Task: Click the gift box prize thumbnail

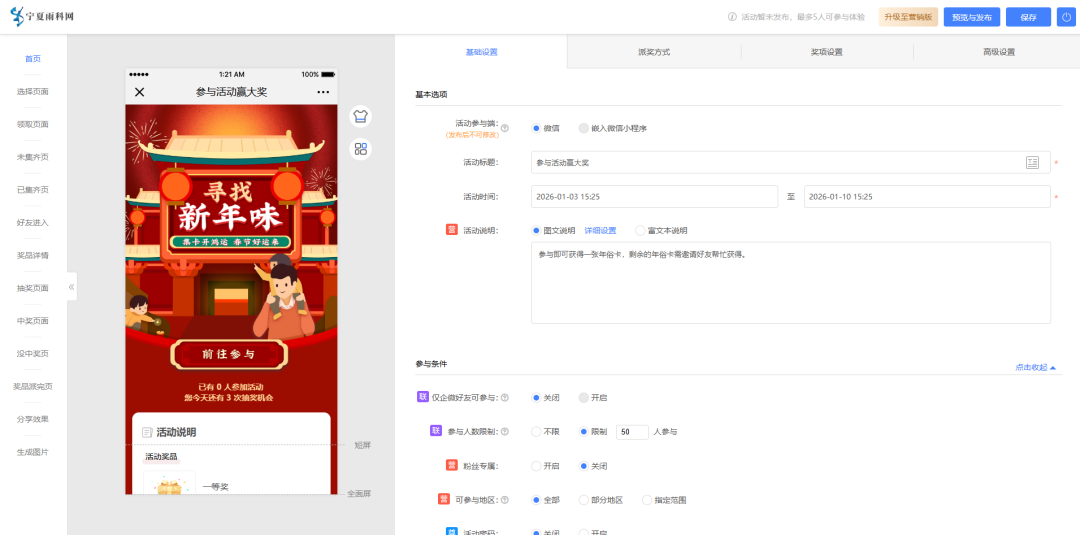Action: coord(169,483)
